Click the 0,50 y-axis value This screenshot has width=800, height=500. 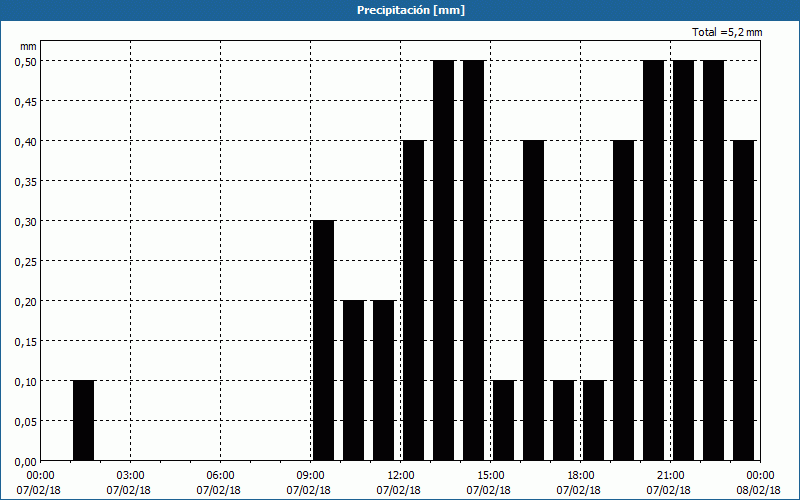(x=25, y=61)
